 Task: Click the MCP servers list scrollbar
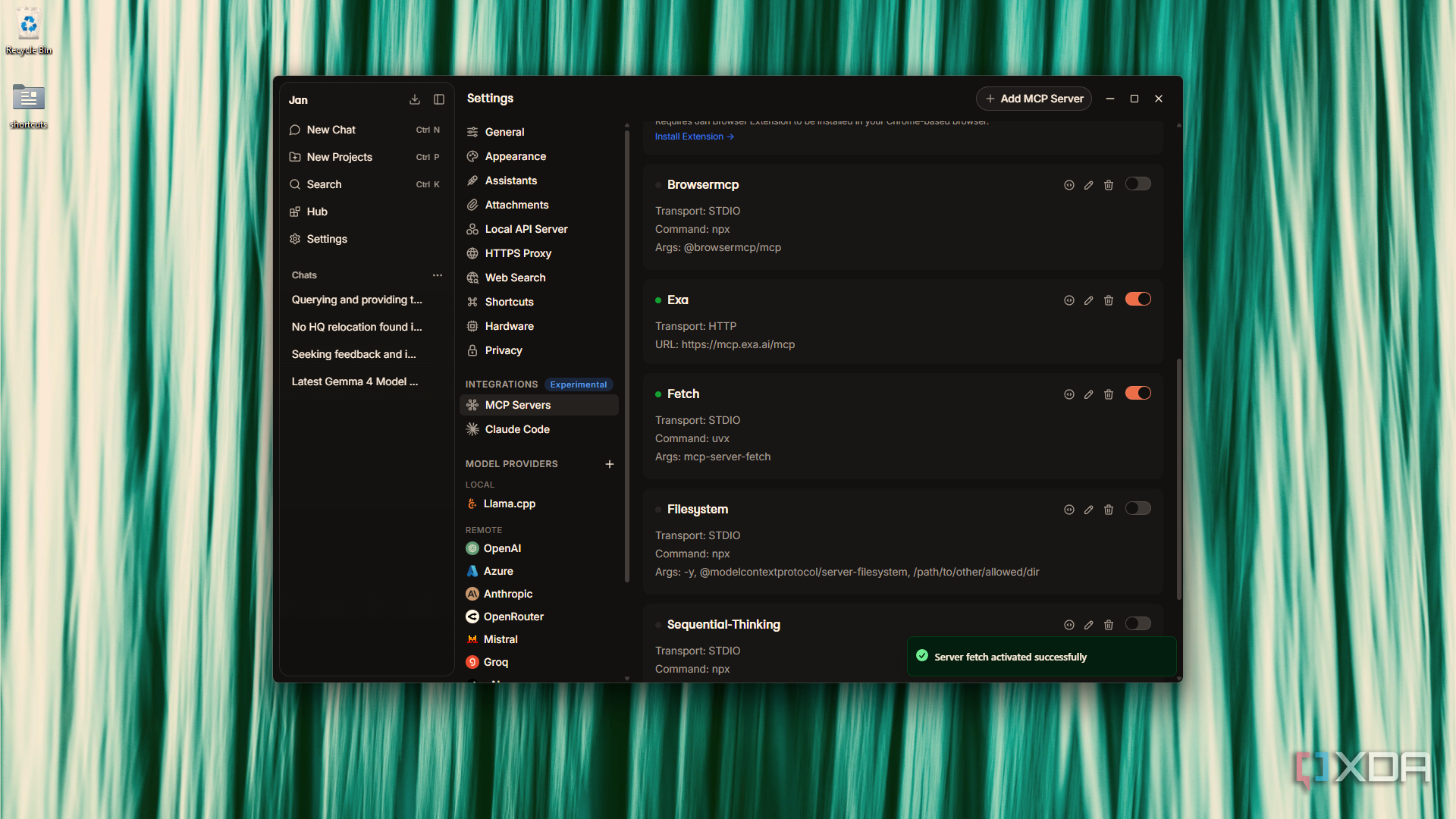click(1178, 479)
